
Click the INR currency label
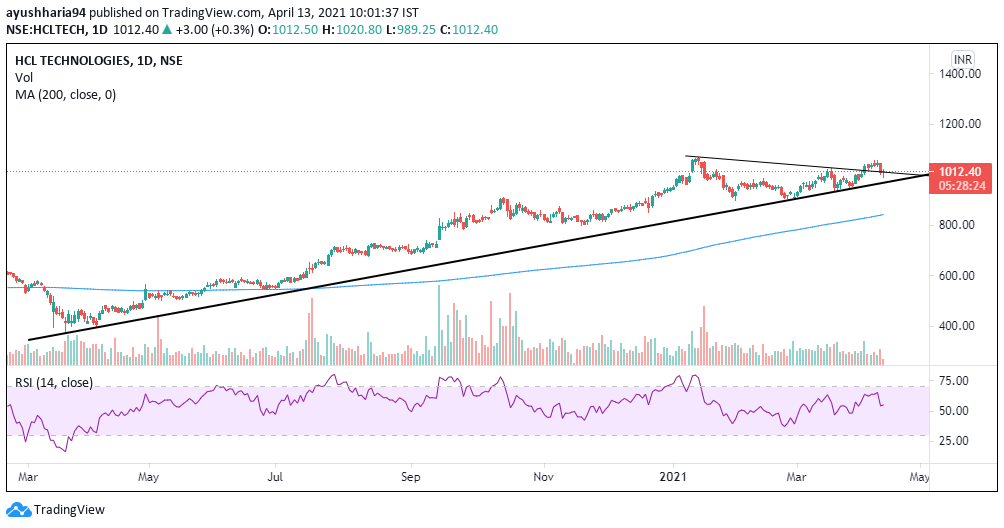(962, 60)
